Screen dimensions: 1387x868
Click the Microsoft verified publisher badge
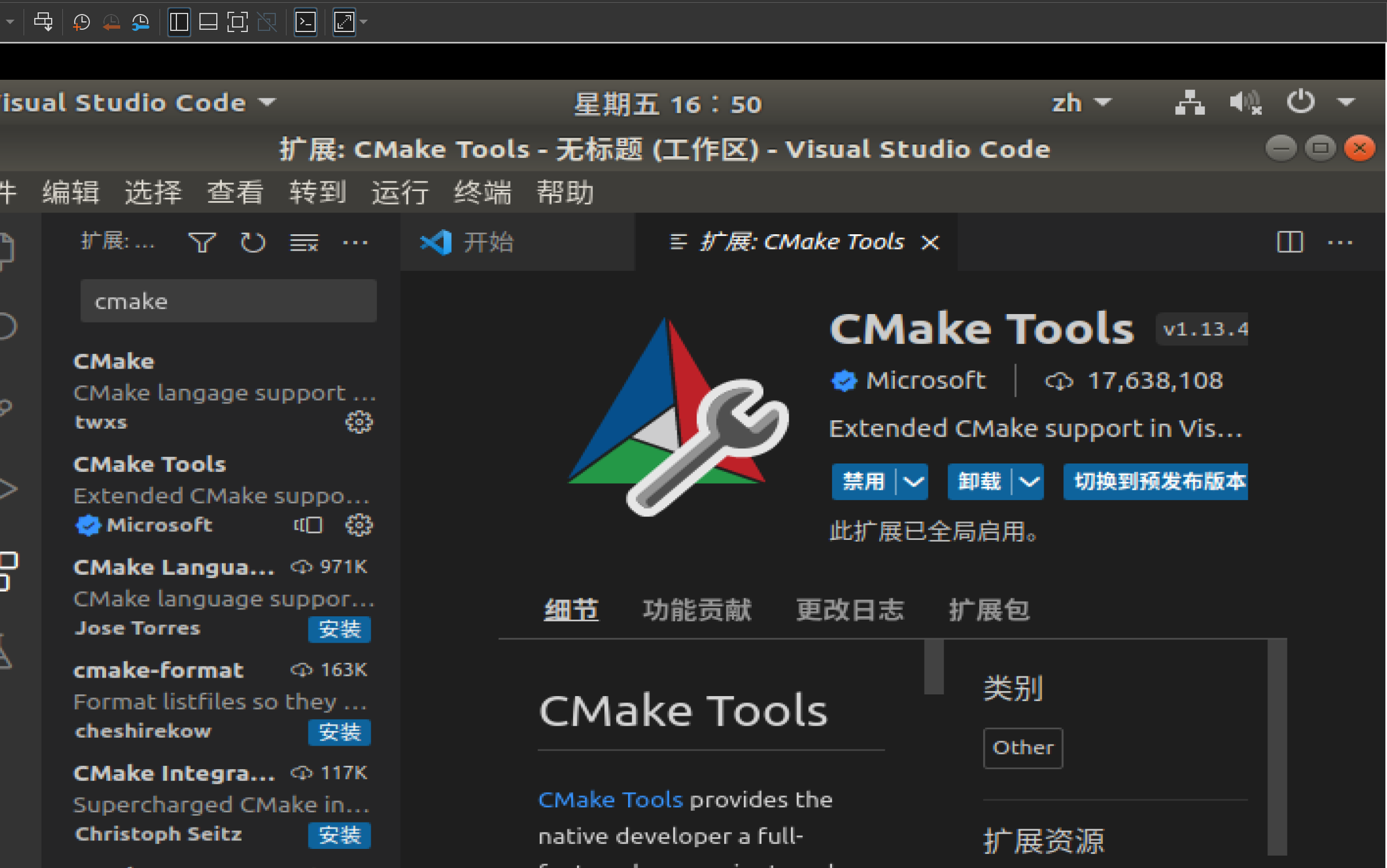(844, 380)
